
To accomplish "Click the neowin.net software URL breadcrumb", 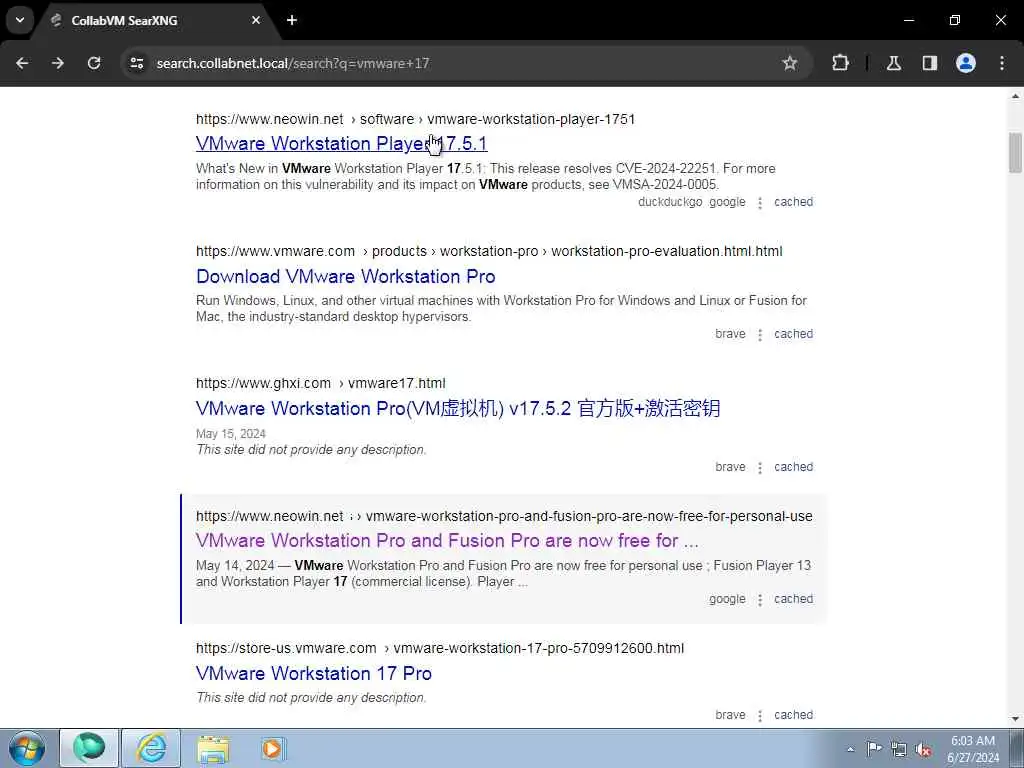I will (415, 119).
